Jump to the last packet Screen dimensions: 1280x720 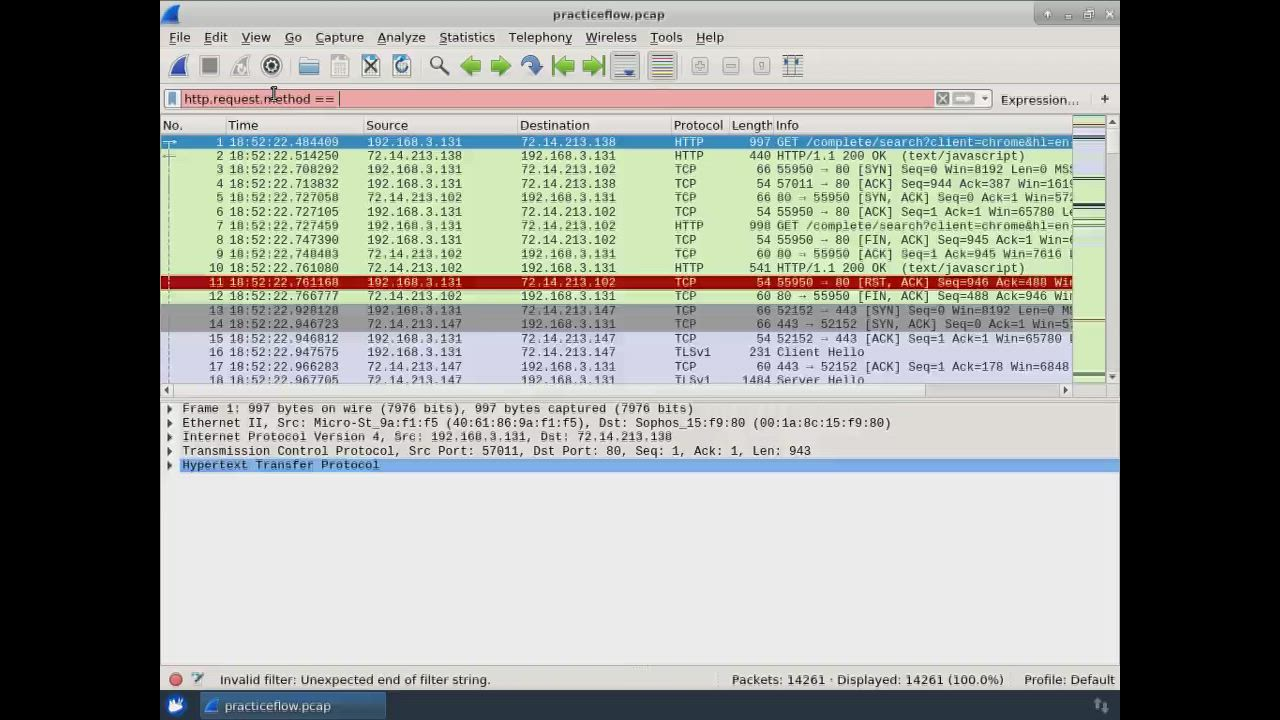(x=594, y=66)
